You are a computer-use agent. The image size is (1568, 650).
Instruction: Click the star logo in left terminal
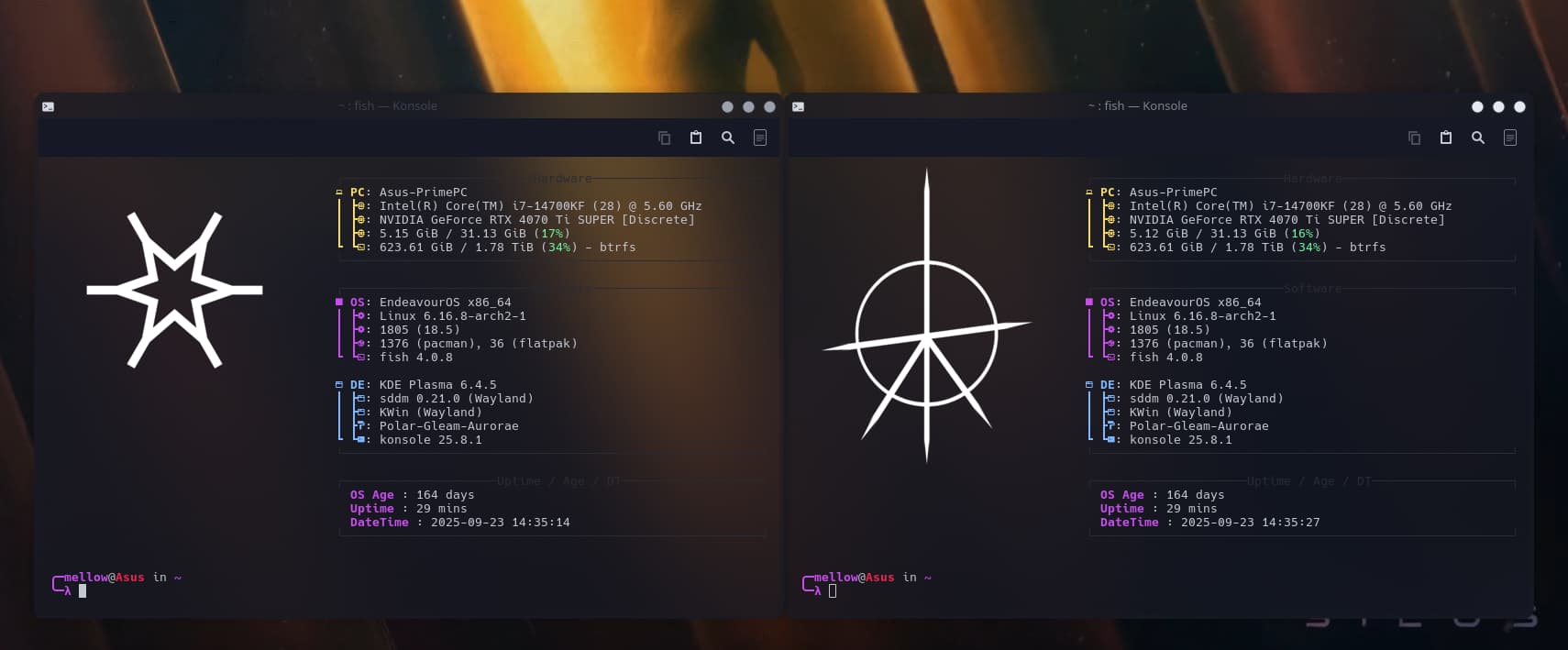pos(174,290)
